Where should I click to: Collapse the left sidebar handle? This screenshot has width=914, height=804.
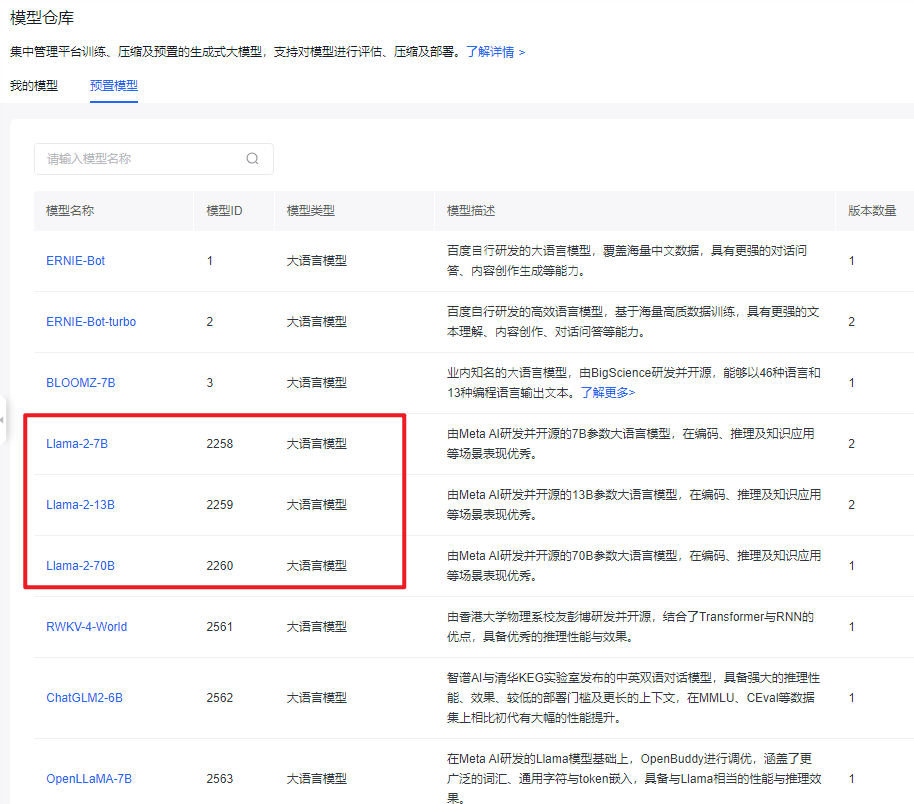[2, 420]
